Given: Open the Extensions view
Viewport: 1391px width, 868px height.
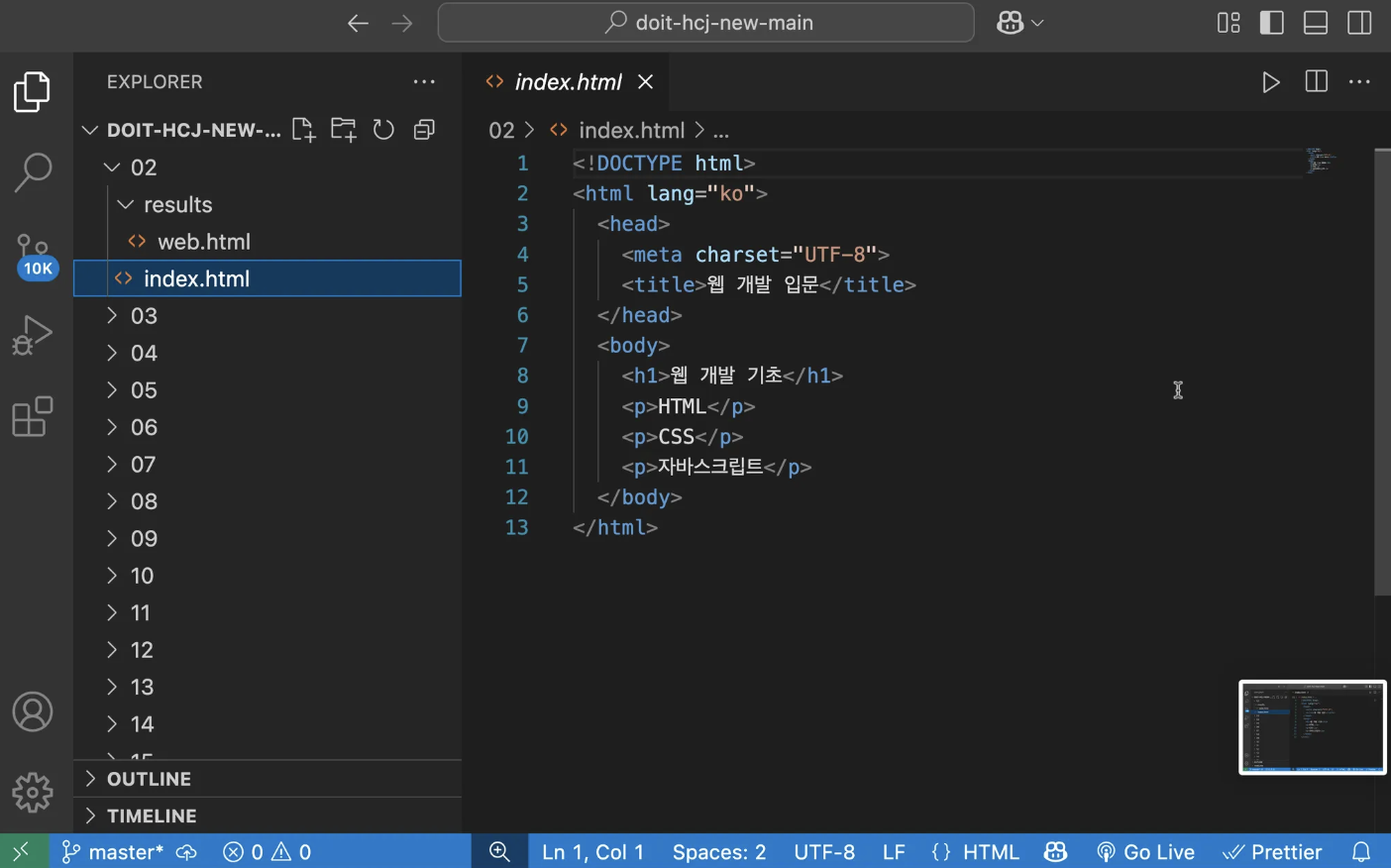Looking at the screenshot, I should coord(33,417).
